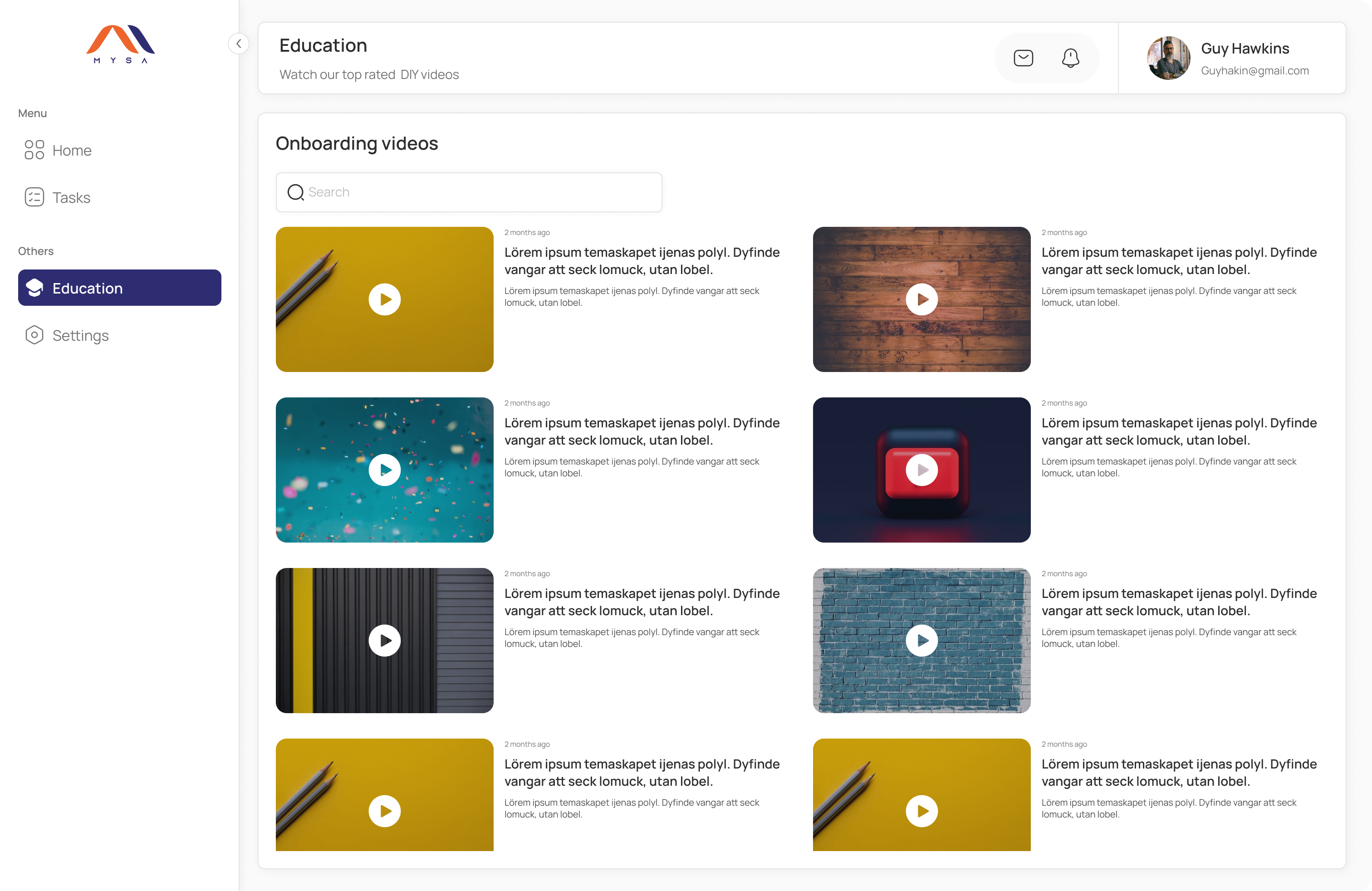Play the blue brick wall video
Image resolution: width=1372 pixels, height=891 pixels.
coord(921,640)
